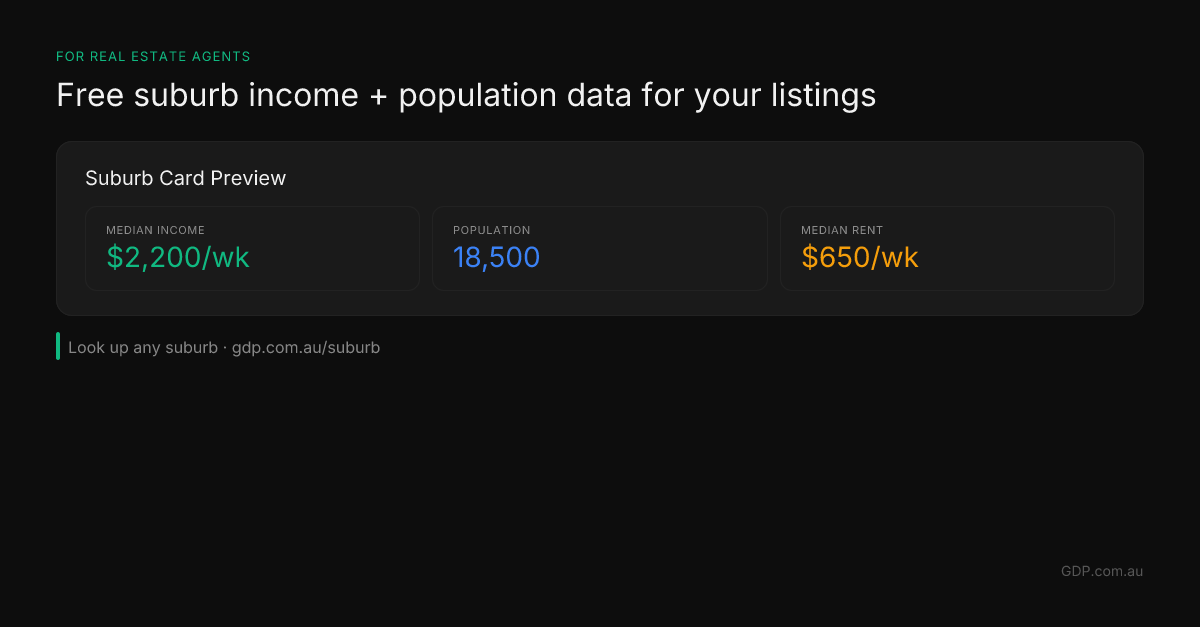Viewport: 1200px width, 627px height.
Task: Click the "For Real Estate Agents" label
Action: [x=153, y=57]
